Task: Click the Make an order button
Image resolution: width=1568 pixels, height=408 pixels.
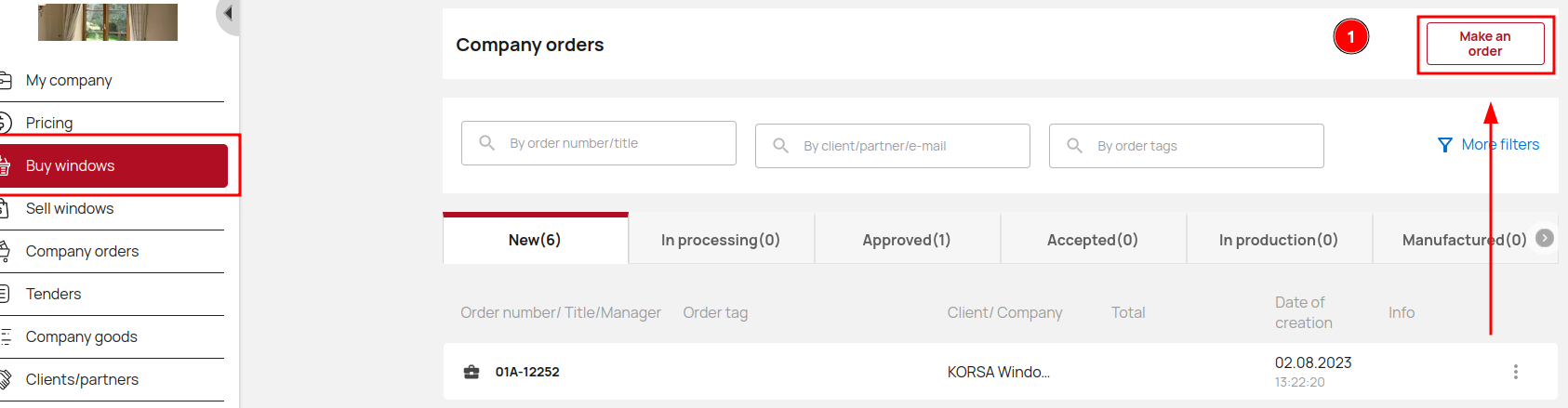Action: (x=1485, y=44)
